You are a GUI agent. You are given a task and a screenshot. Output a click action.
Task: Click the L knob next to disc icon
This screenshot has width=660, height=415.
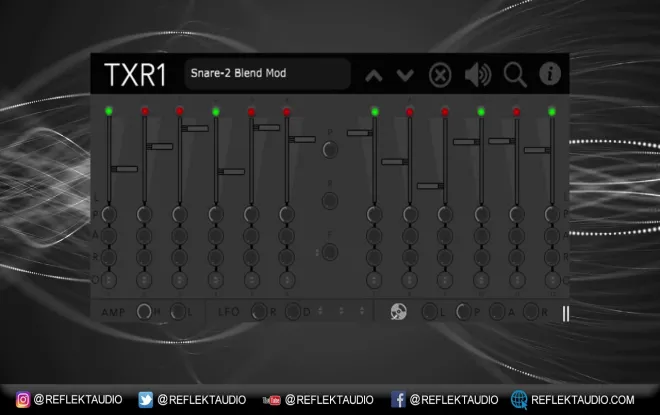(429, 312)
